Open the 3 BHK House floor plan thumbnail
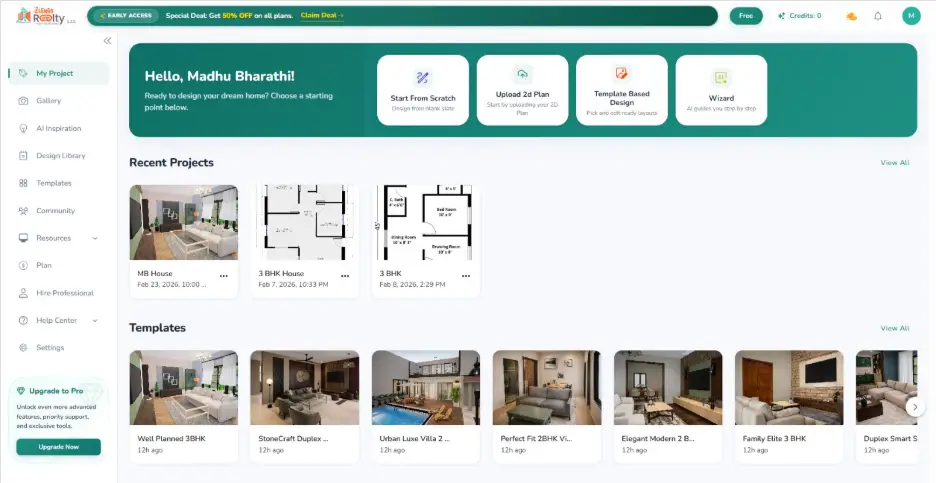This screenshot has height=483, width=936. pos(304,222)
